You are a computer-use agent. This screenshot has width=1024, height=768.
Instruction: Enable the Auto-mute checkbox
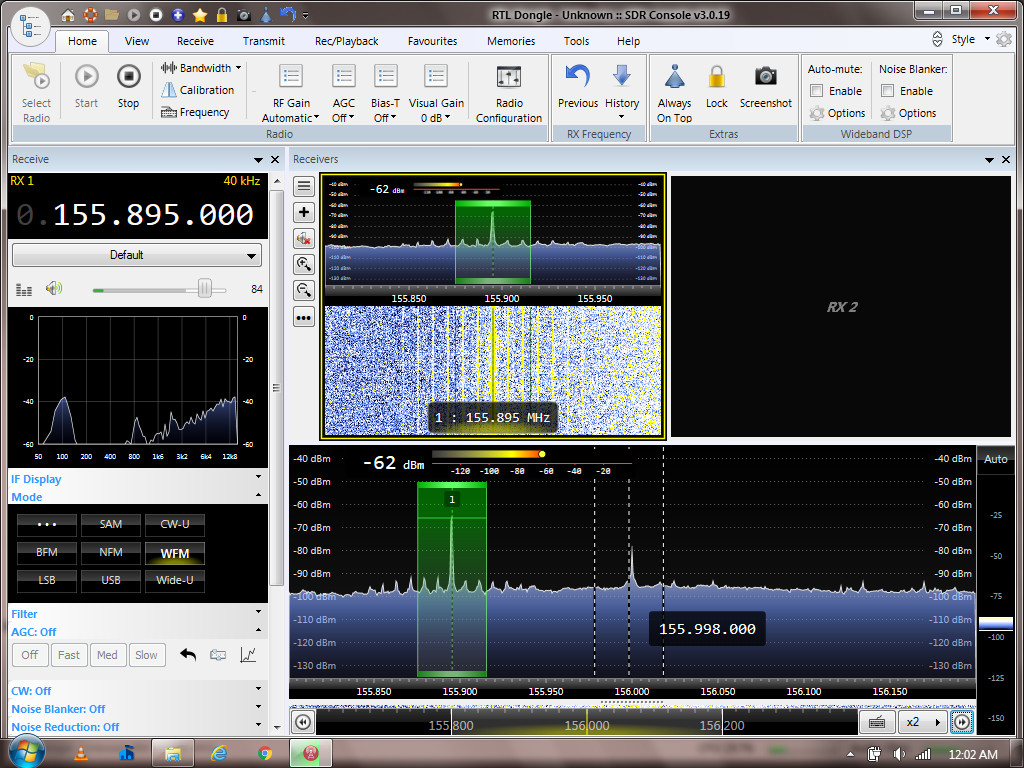tap(817, 91)
